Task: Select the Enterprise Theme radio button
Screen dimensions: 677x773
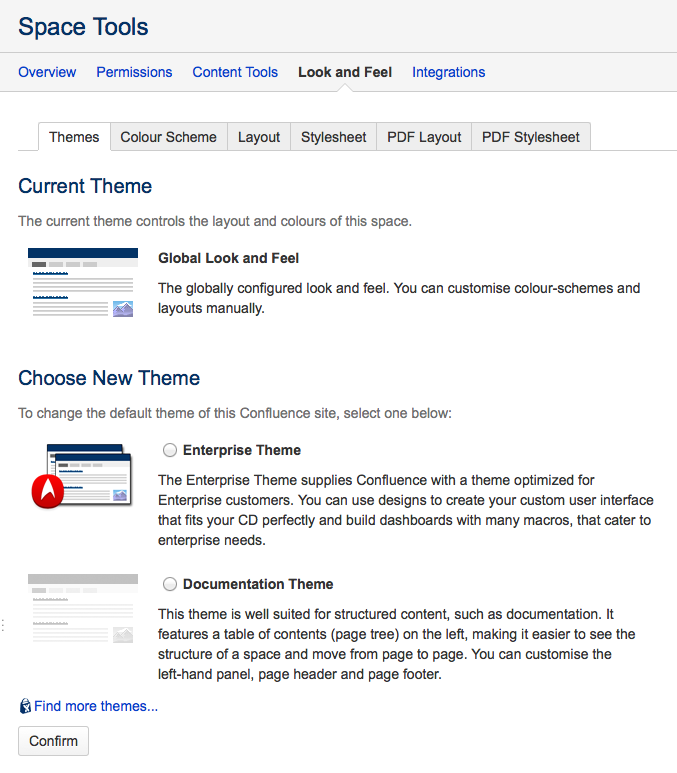Action: pos(170,451)
